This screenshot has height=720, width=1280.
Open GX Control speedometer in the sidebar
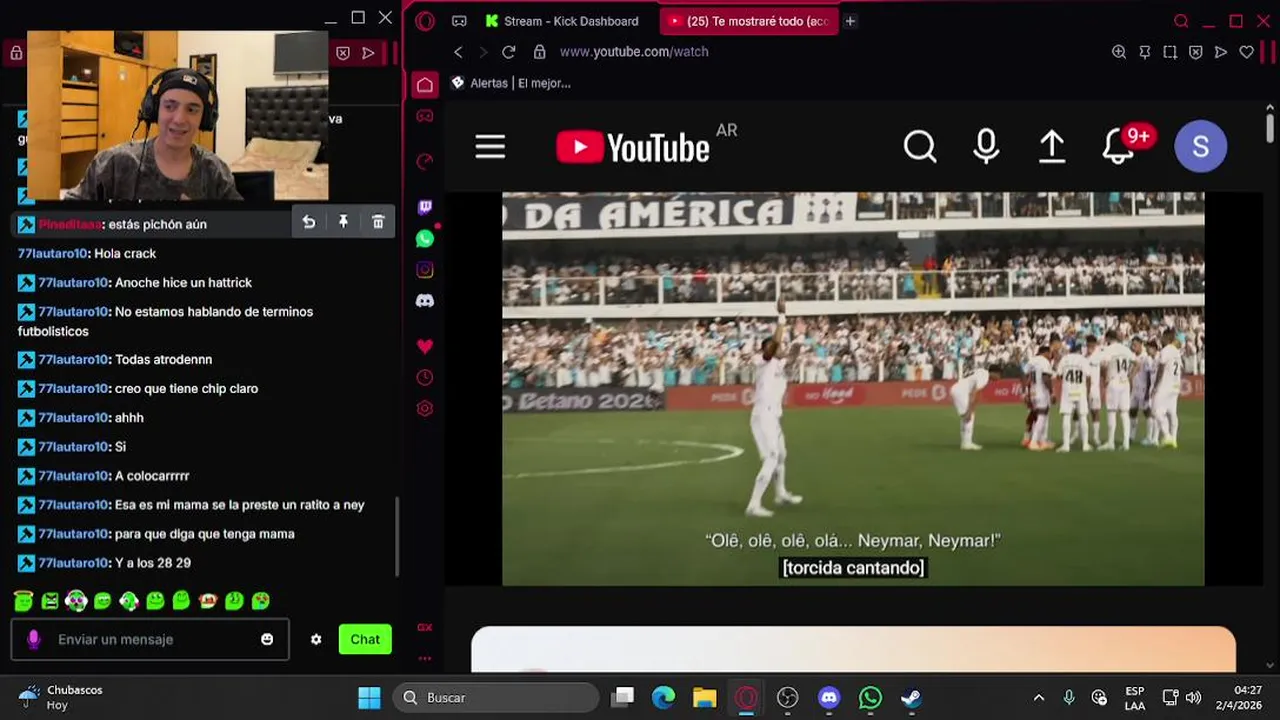[425, 161]
